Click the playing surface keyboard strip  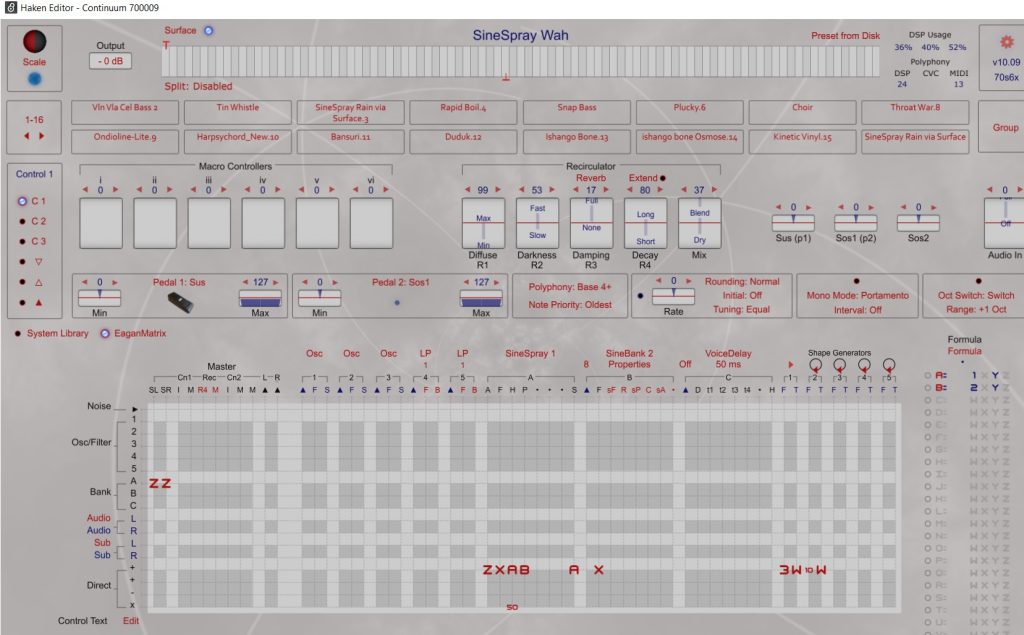tap(520, 61)
